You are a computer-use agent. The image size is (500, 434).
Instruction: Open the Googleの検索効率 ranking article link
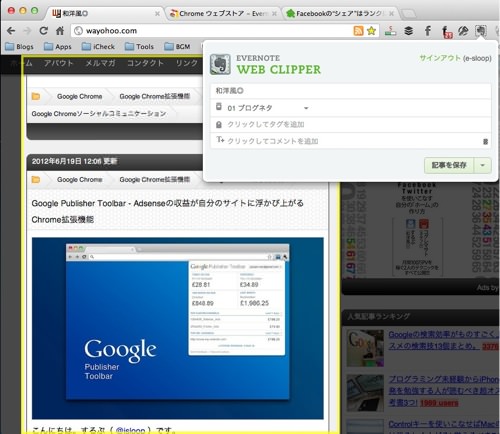pyautogui.click(x=443, y=340)
